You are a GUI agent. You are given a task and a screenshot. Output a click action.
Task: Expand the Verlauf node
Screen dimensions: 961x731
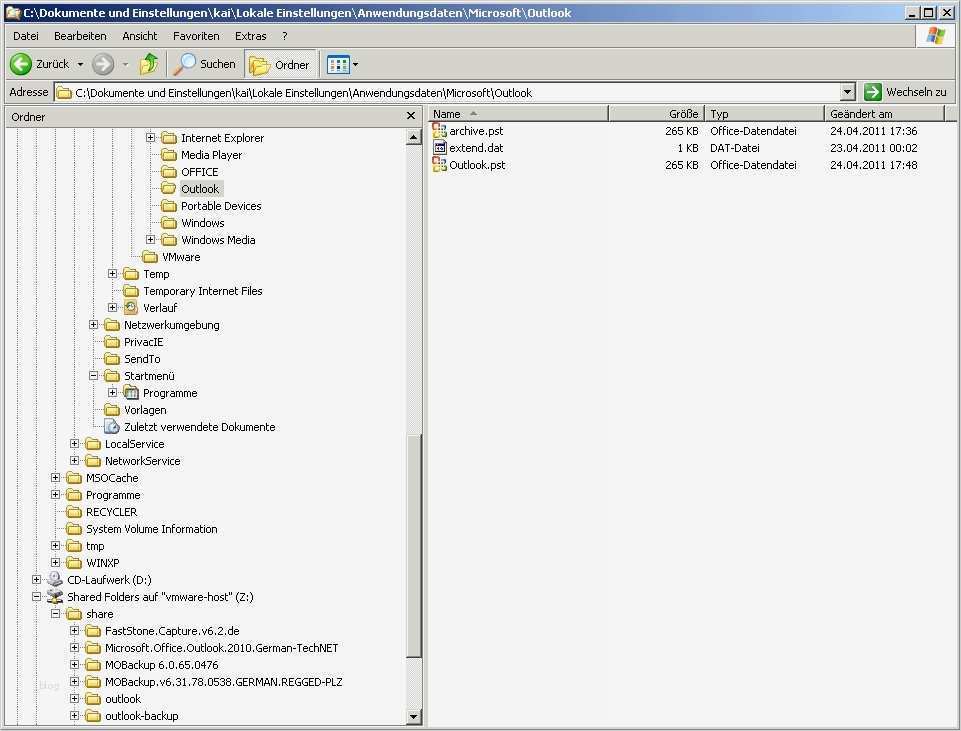112,307
